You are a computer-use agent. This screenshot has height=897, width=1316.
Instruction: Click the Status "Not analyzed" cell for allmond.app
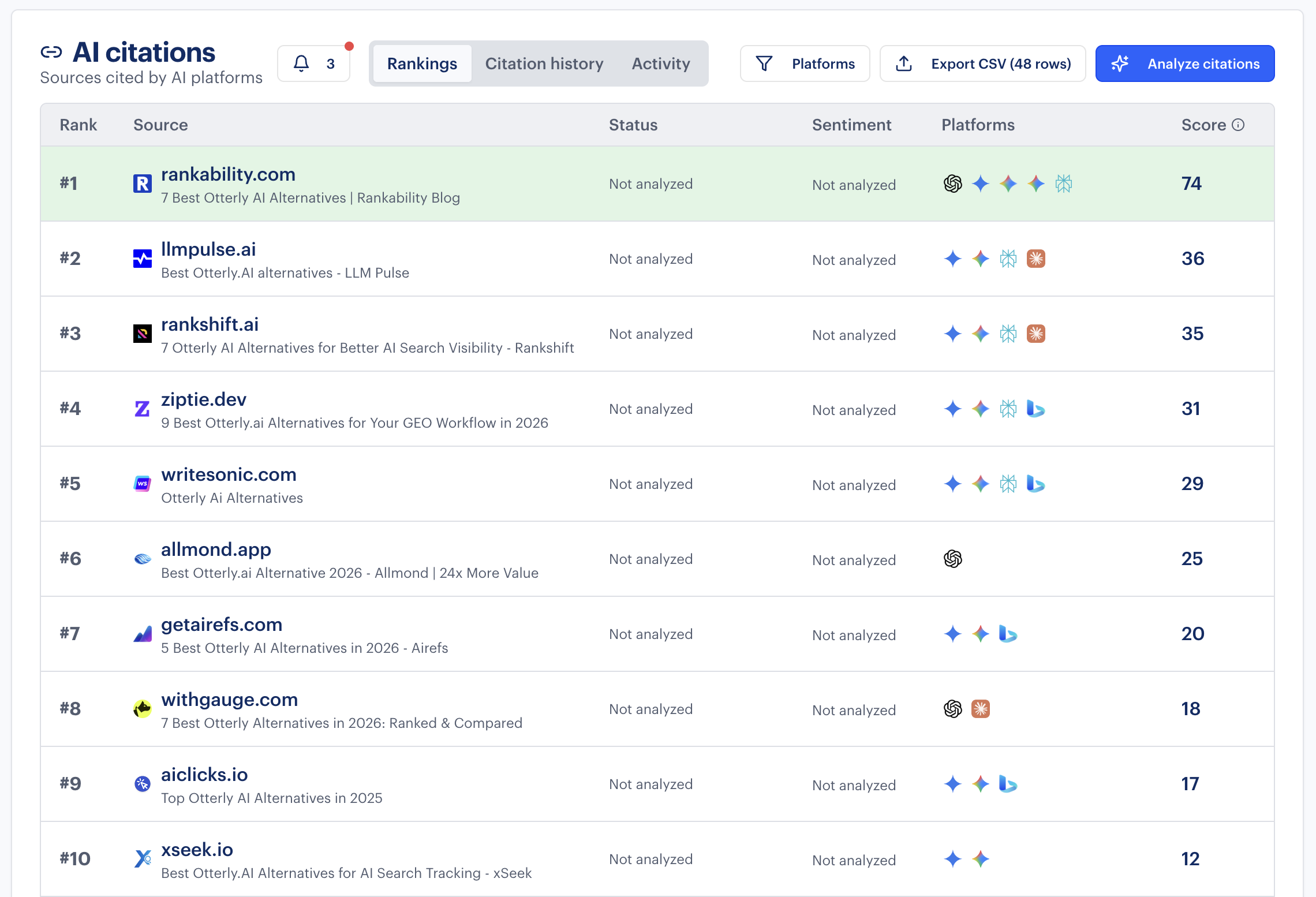[650, 559]
